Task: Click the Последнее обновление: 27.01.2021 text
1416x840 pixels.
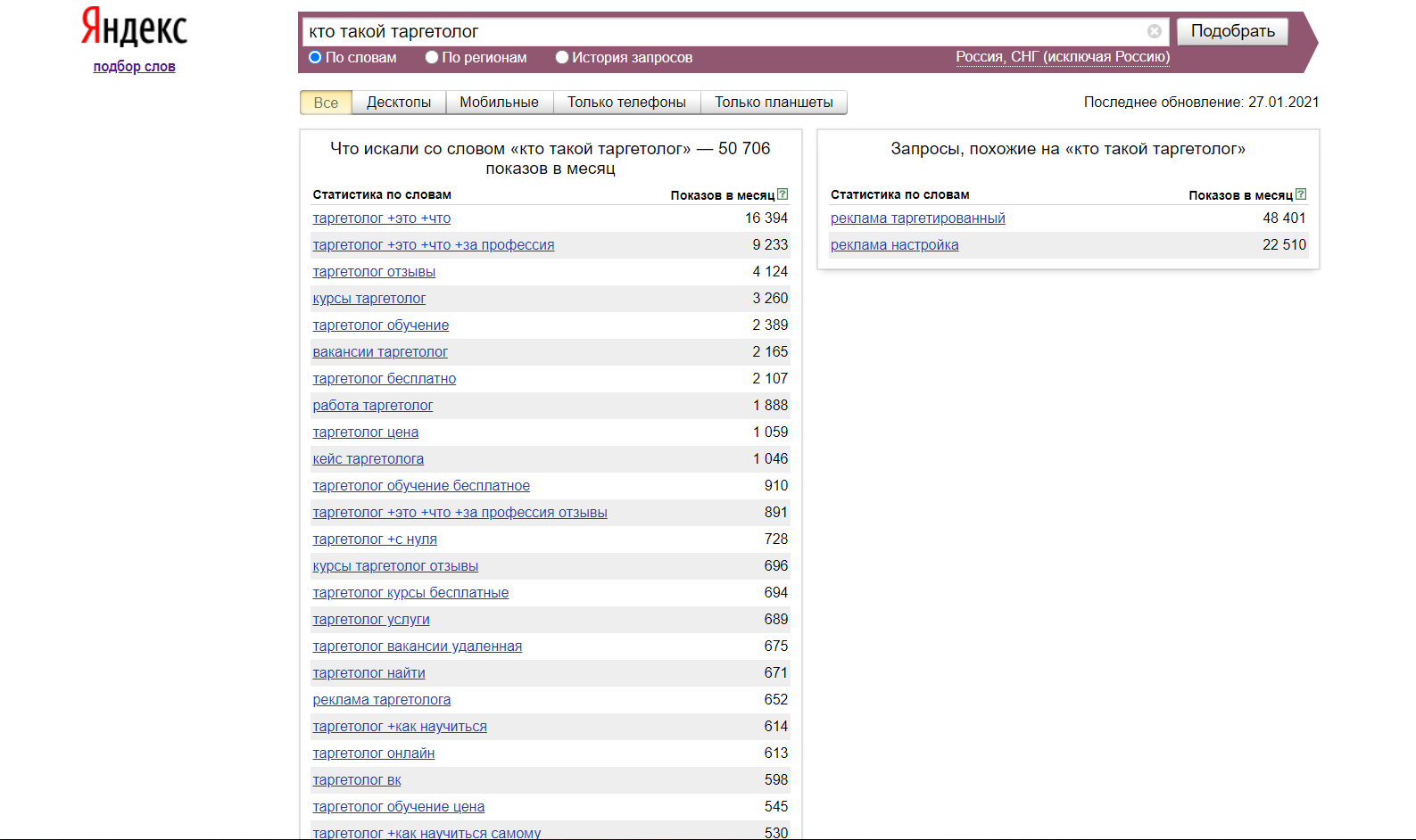Action: (x=1201, y=103)
